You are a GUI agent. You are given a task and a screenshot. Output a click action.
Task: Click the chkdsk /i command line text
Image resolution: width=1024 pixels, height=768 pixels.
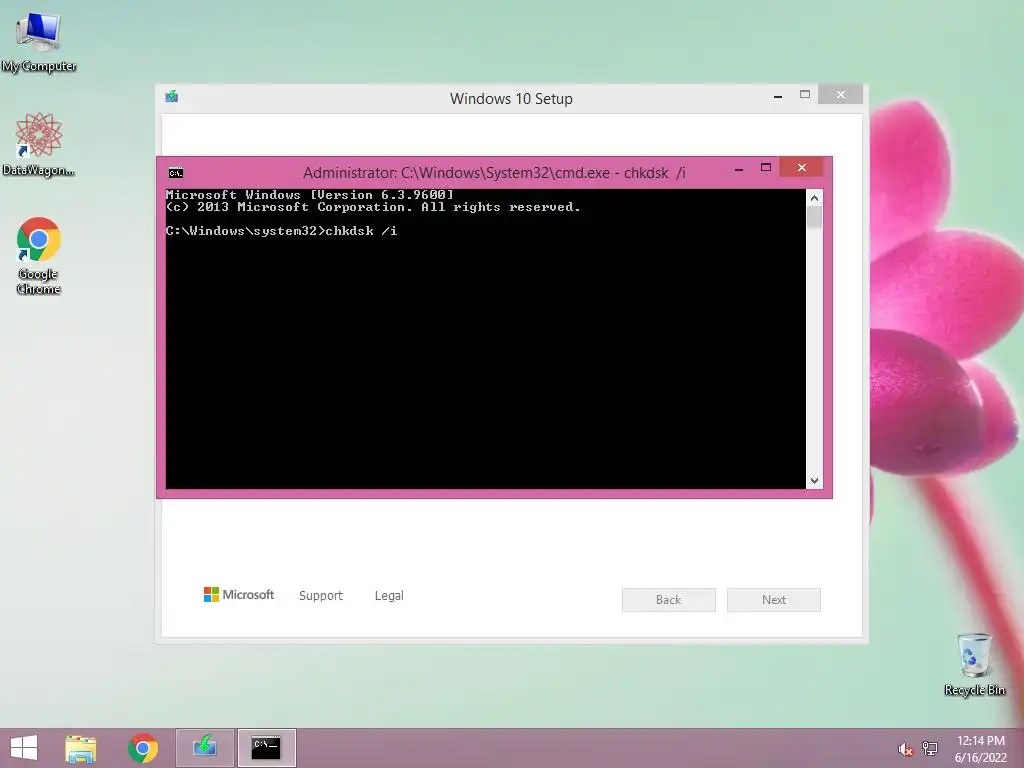pos(361,231)
